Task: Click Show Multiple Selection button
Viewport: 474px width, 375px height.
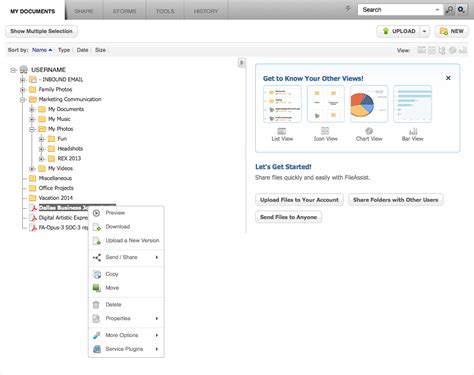Action: coord(41,31)
